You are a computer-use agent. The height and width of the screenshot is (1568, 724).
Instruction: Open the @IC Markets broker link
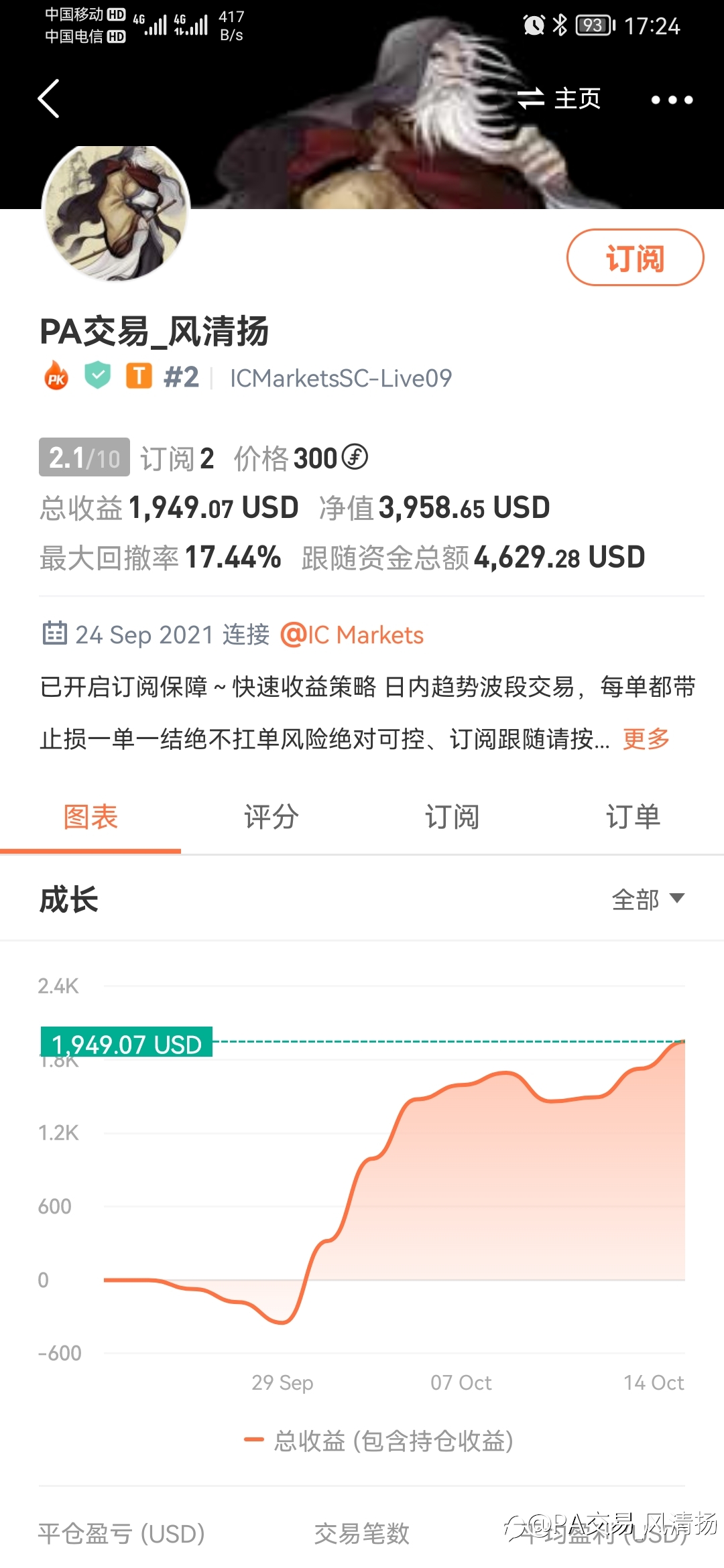pos(352,635)
